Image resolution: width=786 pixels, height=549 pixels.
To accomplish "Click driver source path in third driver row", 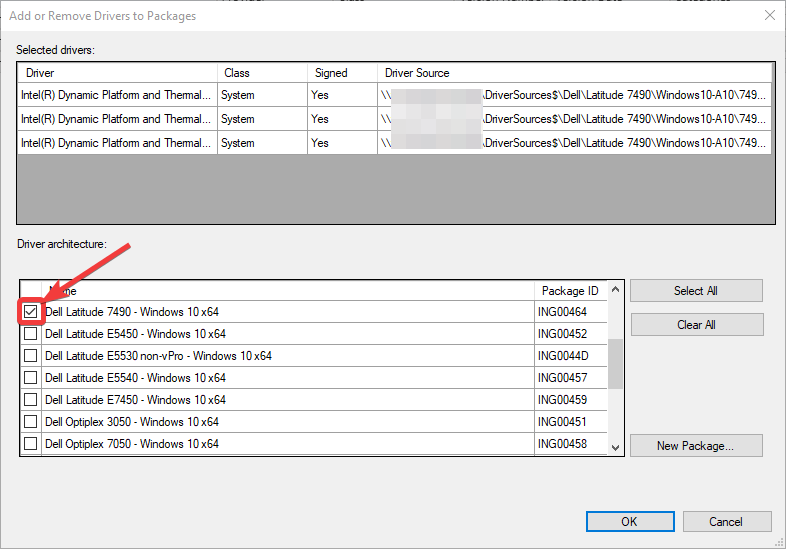I will [x=573, y=143].
